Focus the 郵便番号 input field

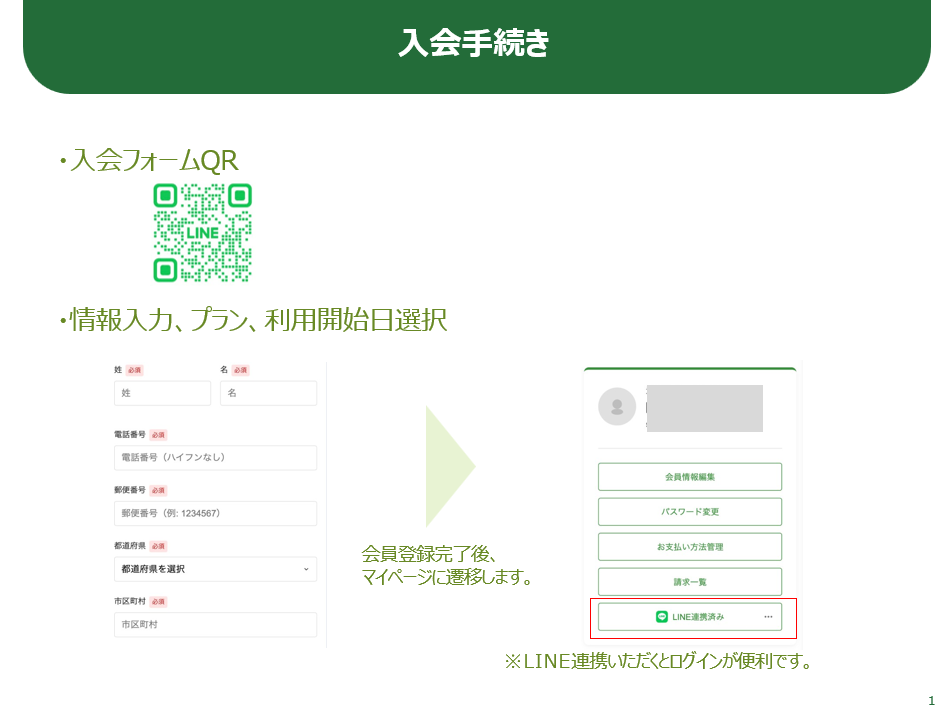click(x=215, y=513)
